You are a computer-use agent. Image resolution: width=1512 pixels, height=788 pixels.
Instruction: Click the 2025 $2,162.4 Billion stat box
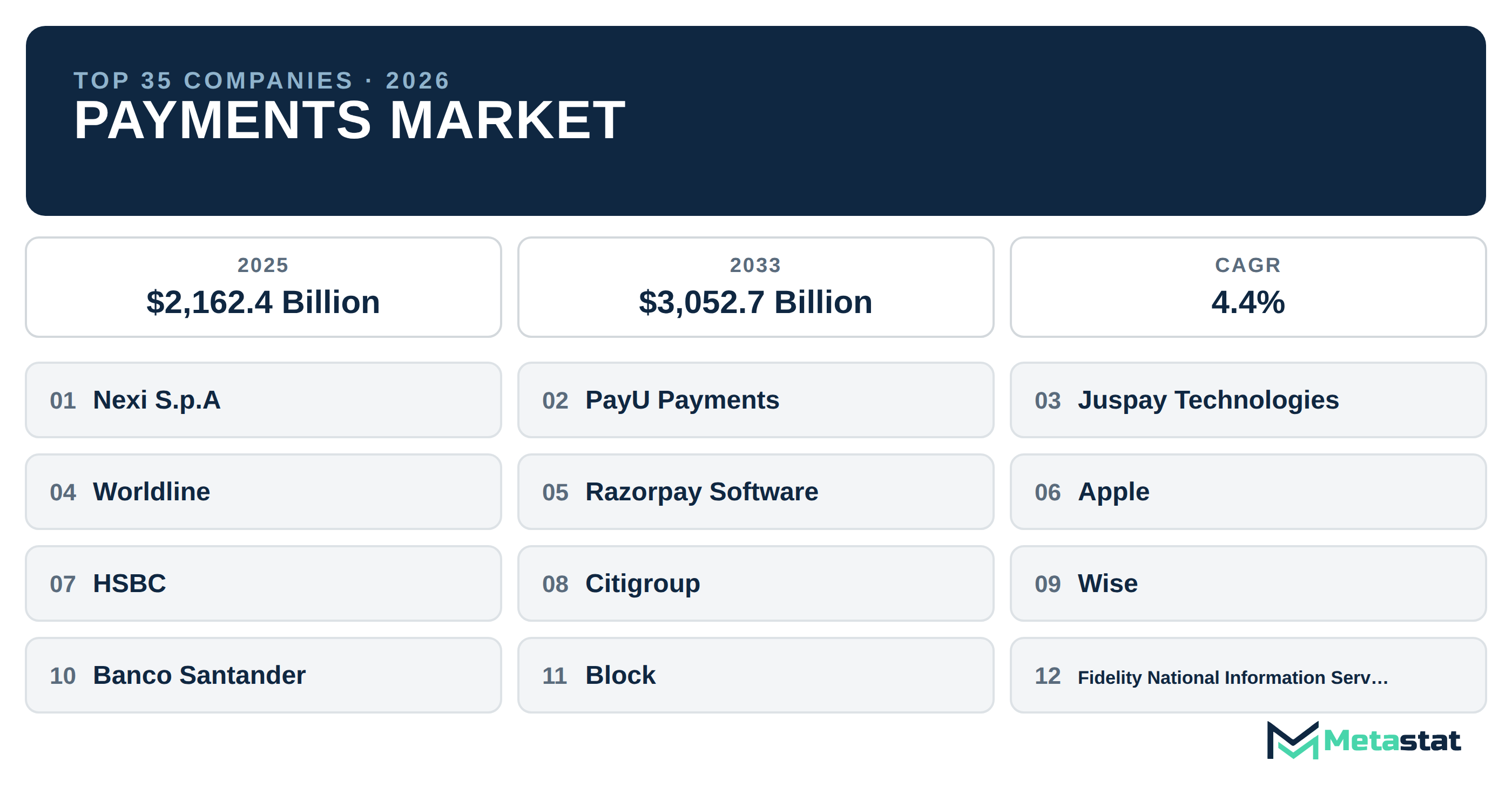click(263, 287)
